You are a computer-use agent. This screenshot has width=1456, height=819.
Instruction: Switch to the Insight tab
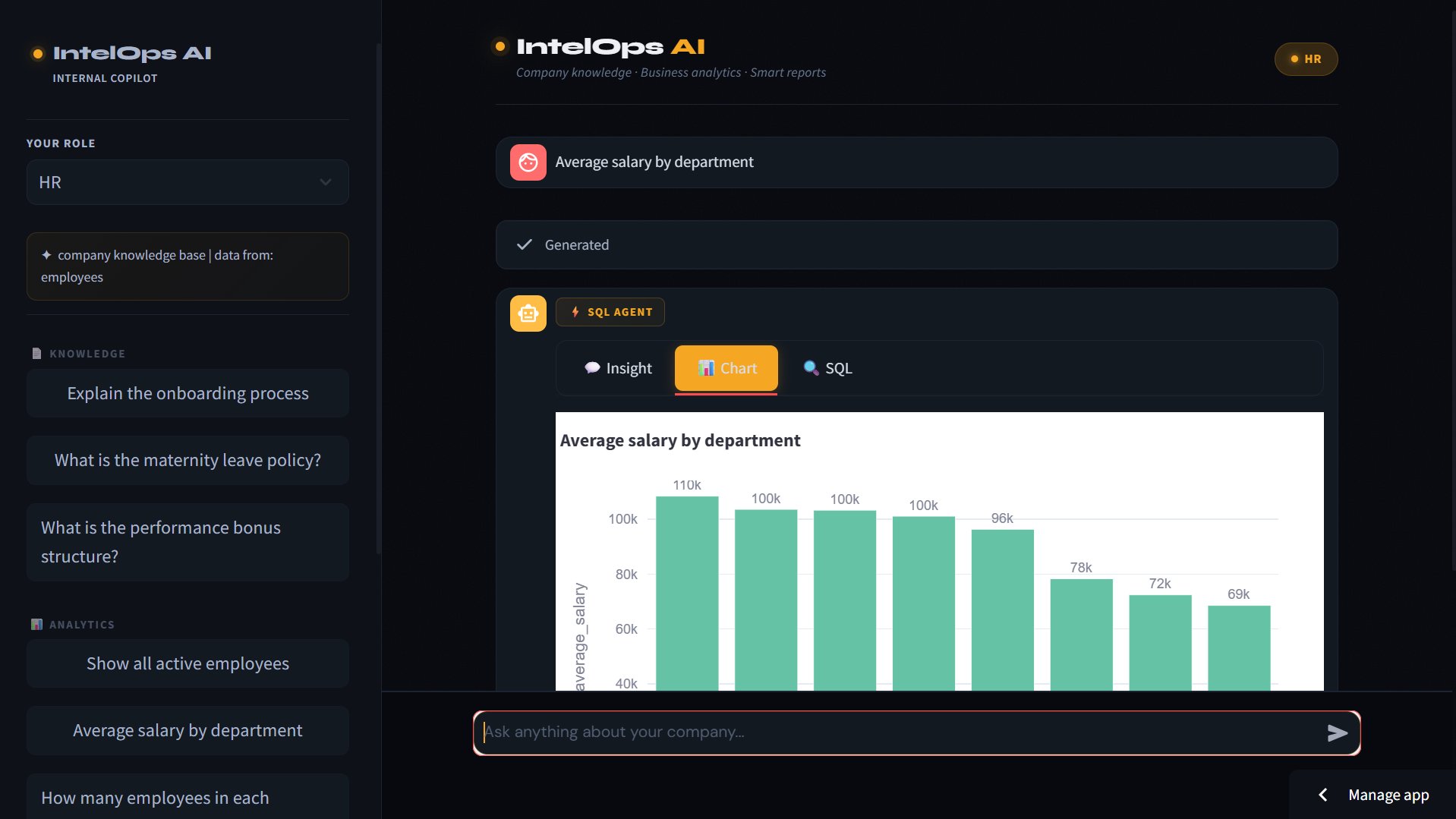pyautogui.click(x=617, y=368)
